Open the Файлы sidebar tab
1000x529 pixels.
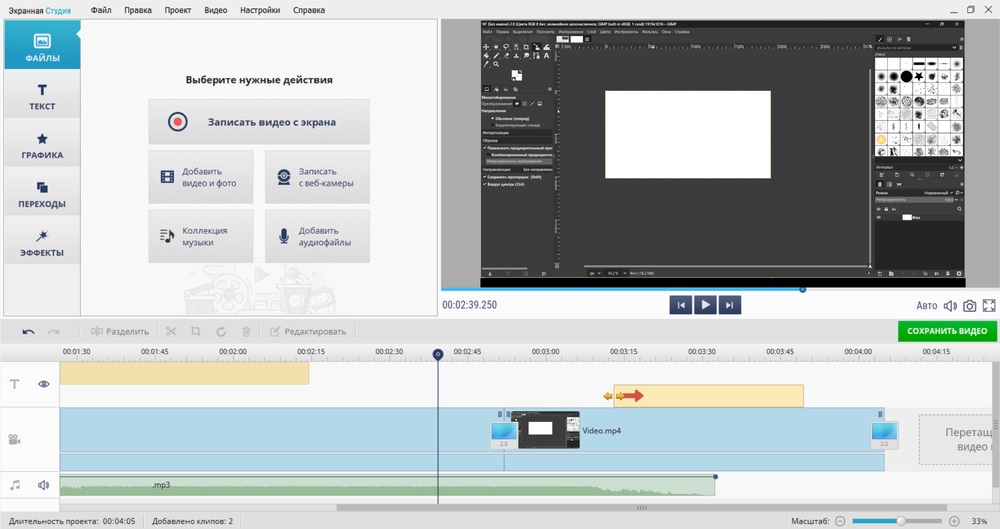pyautogui.click(x=42, y=45)
